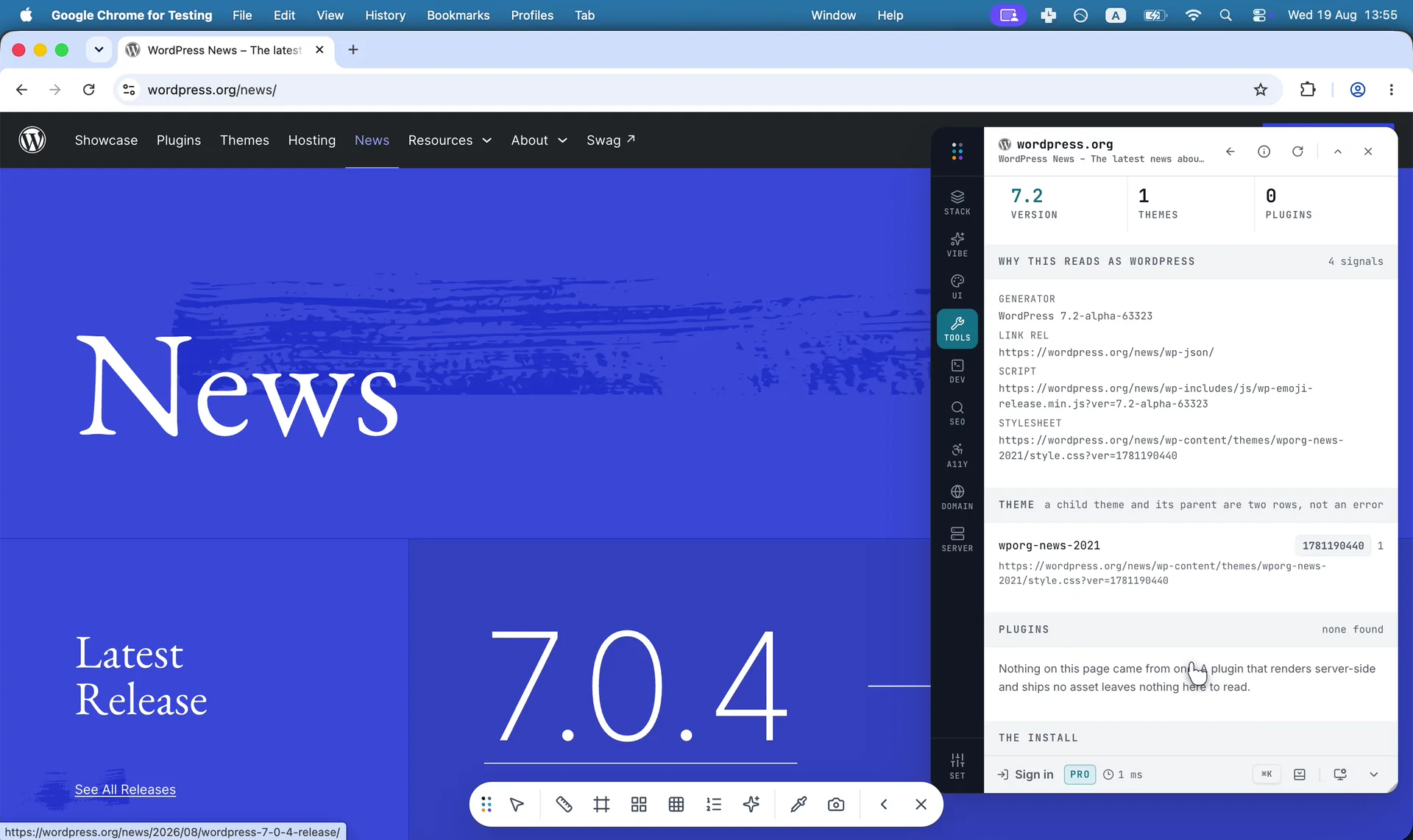Reload the page in Chrome
This screenshot has height=840, width=1413.
coord(89,90)
